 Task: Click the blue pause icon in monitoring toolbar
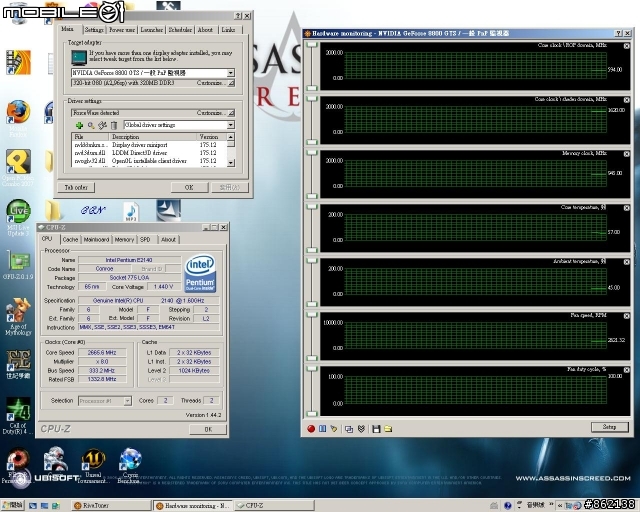click(x=322, y=429)
